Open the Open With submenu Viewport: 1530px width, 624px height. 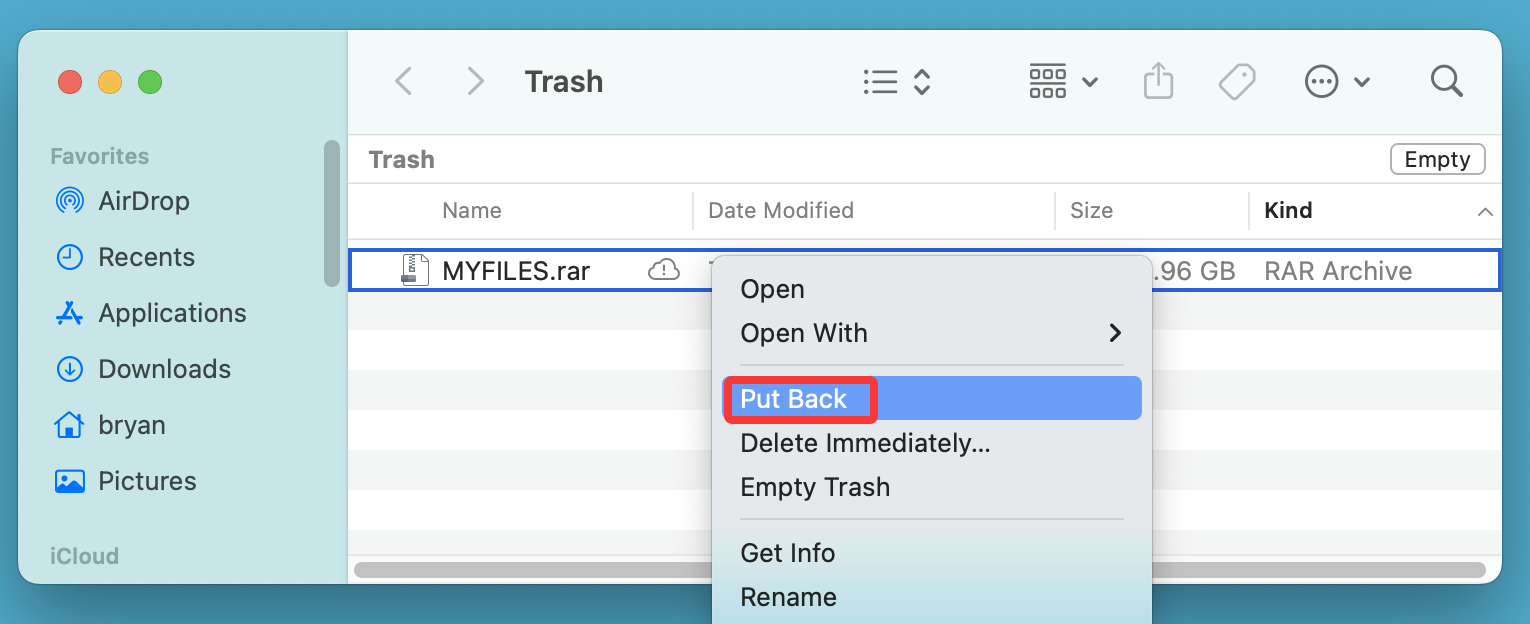click(x=804, y=333)
